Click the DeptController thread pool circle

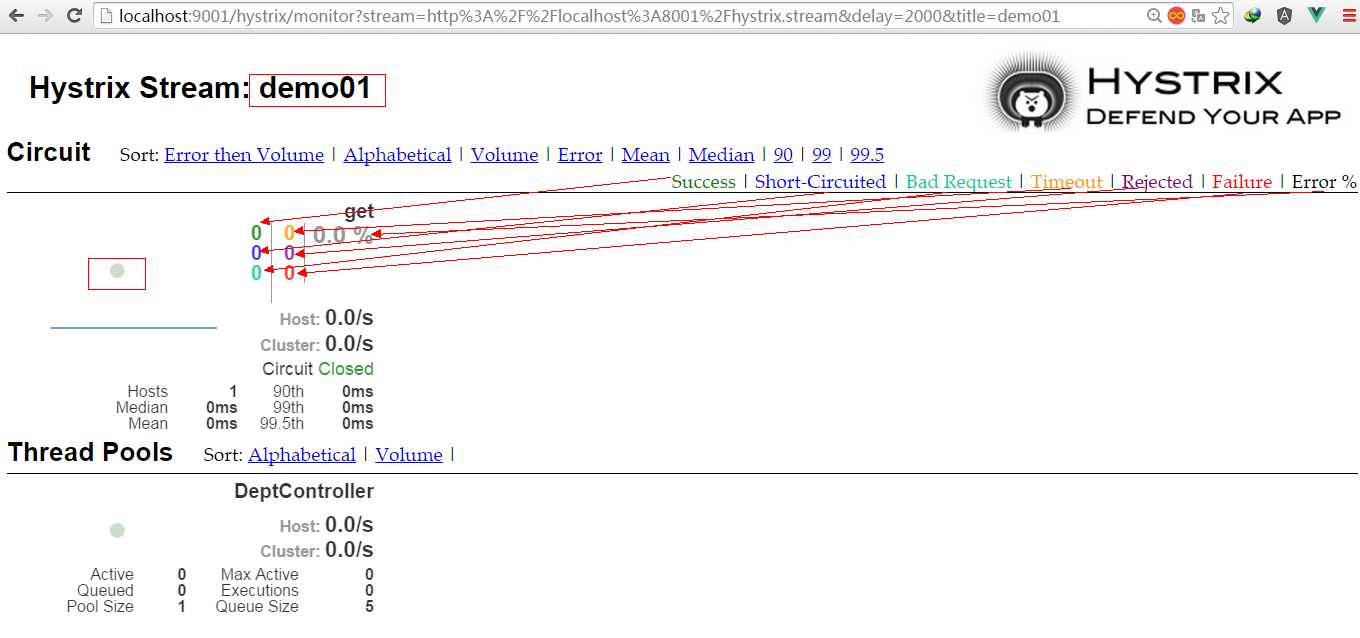tap(117, 530)
